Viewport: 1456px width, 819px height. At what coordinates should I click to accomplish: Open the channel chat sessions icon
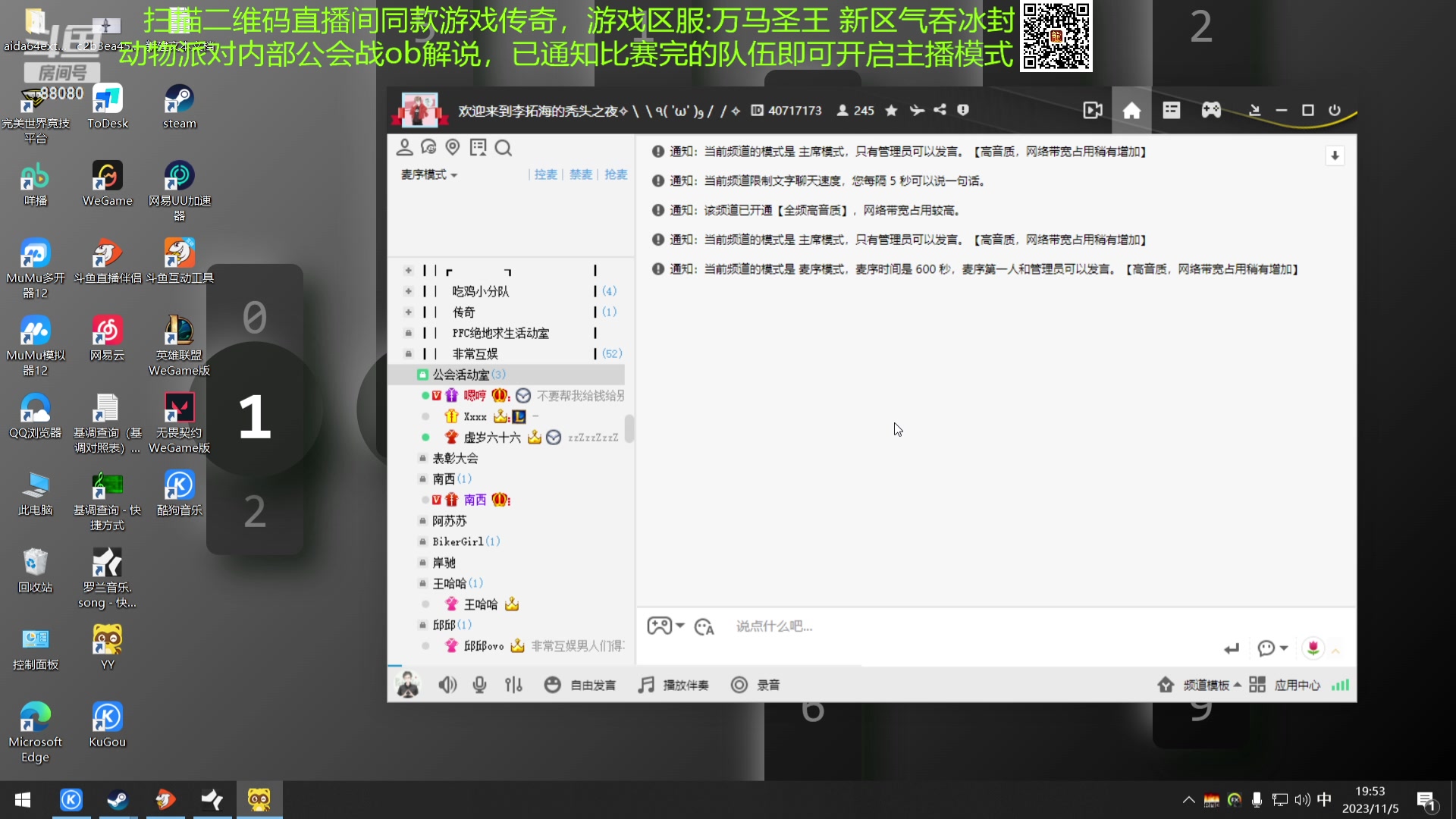429,148
